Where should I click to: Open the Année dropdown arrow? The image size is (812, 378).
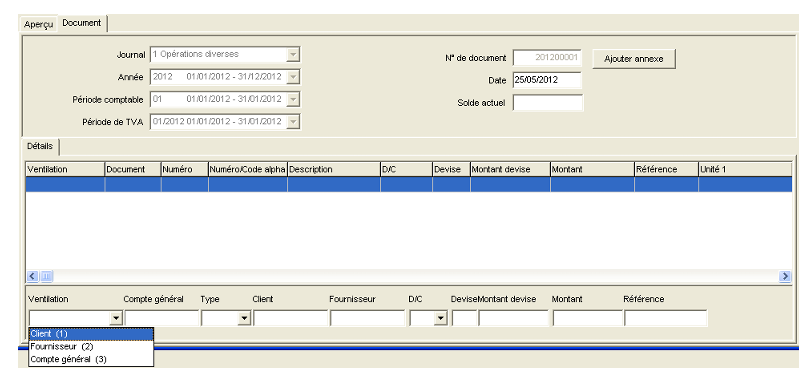(x=293, y=77)
